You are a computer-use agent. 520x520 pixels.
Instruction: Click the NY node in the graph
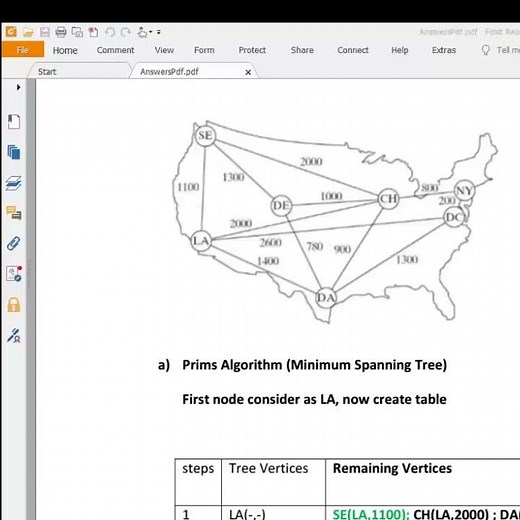[x=465, y=190]
